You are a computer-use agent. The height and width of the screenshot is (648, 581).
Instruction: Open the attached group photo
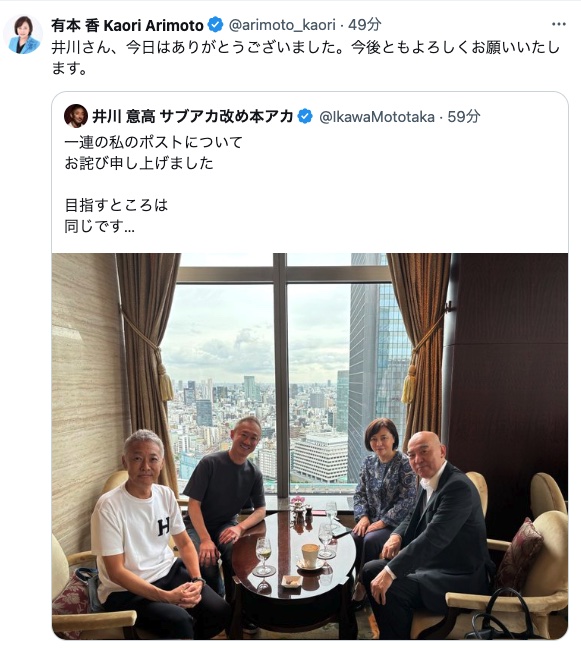(x=310, y=446)
